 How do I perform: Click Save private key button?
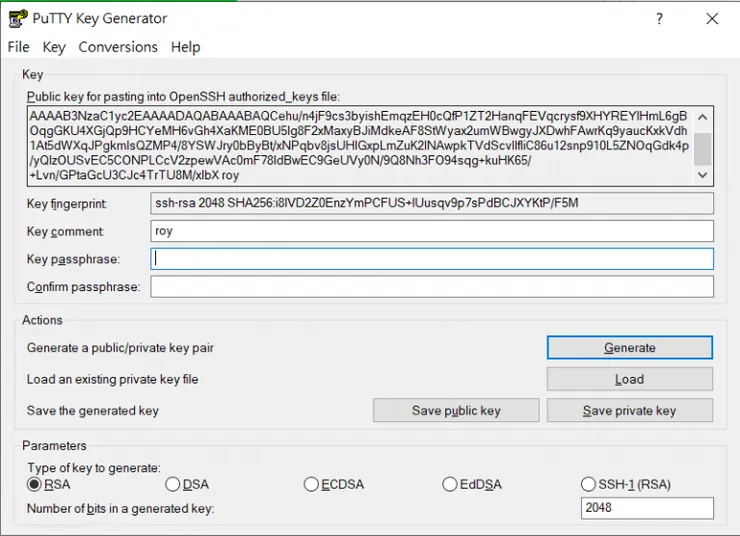coord(629,410)
